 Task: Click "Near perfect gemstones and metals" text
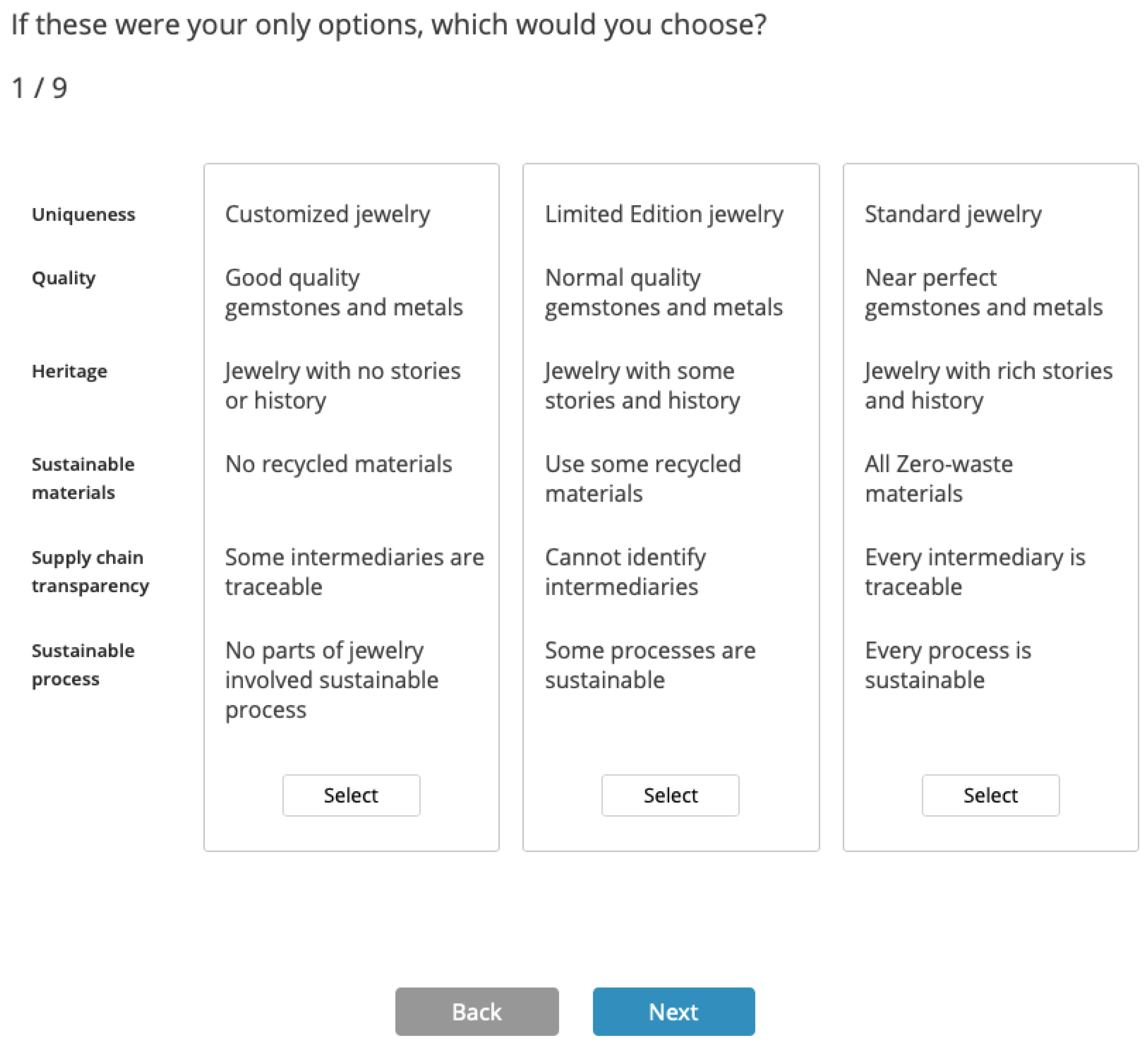(x=984, y=293)
